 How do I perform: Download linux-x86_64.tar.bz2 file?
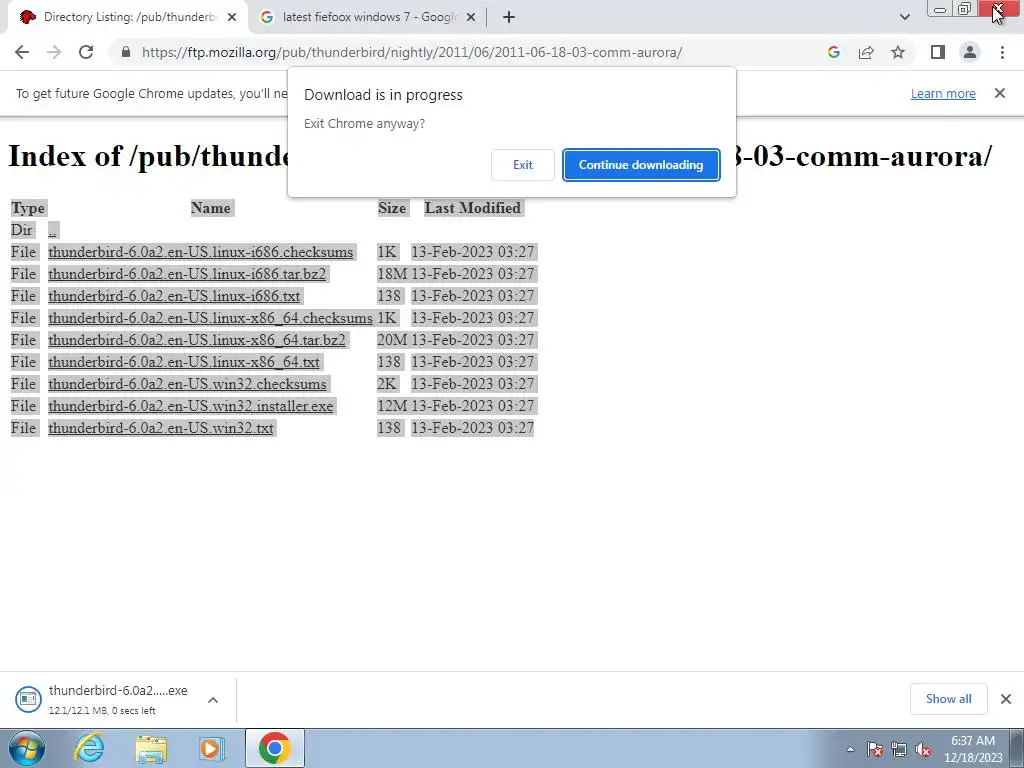tap(197, 340)
